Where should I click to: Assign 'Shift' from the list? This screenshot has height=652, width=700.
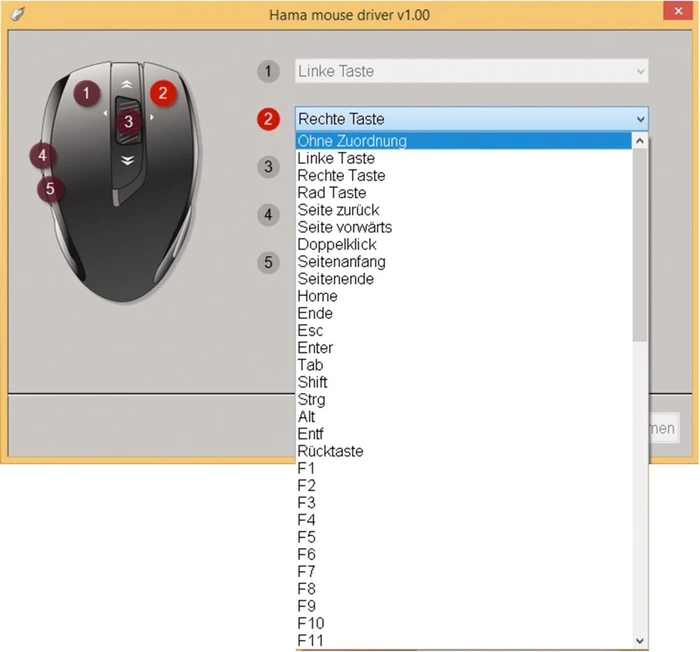click(x=463, y=382)
